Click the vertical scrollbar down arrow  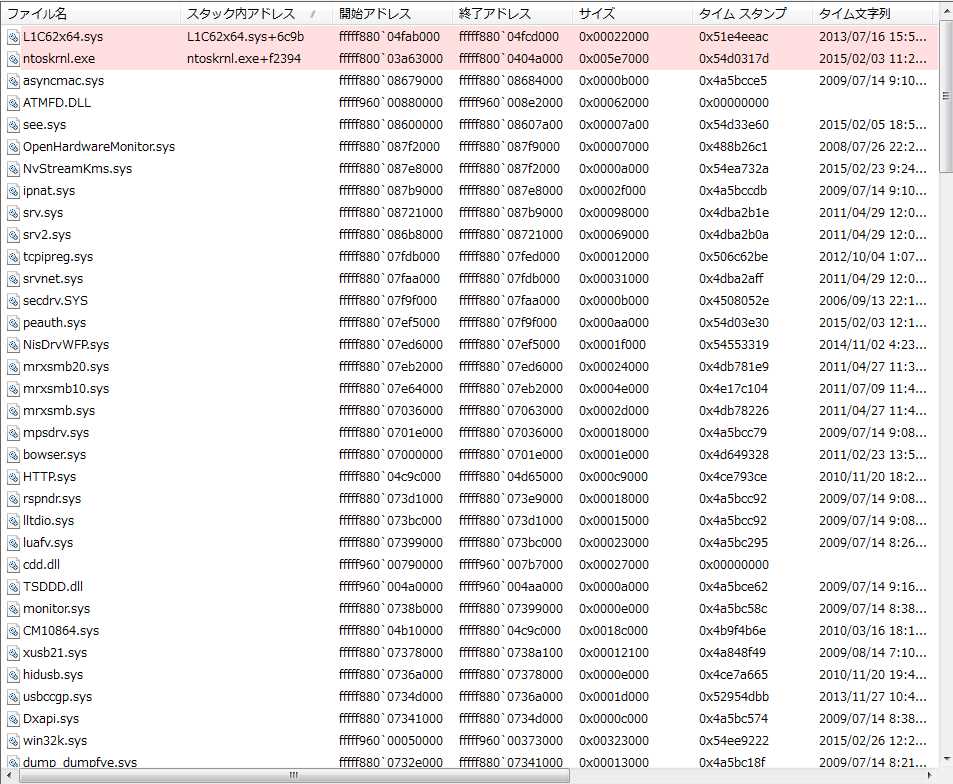pyautogui.click(x=946, y=758)
